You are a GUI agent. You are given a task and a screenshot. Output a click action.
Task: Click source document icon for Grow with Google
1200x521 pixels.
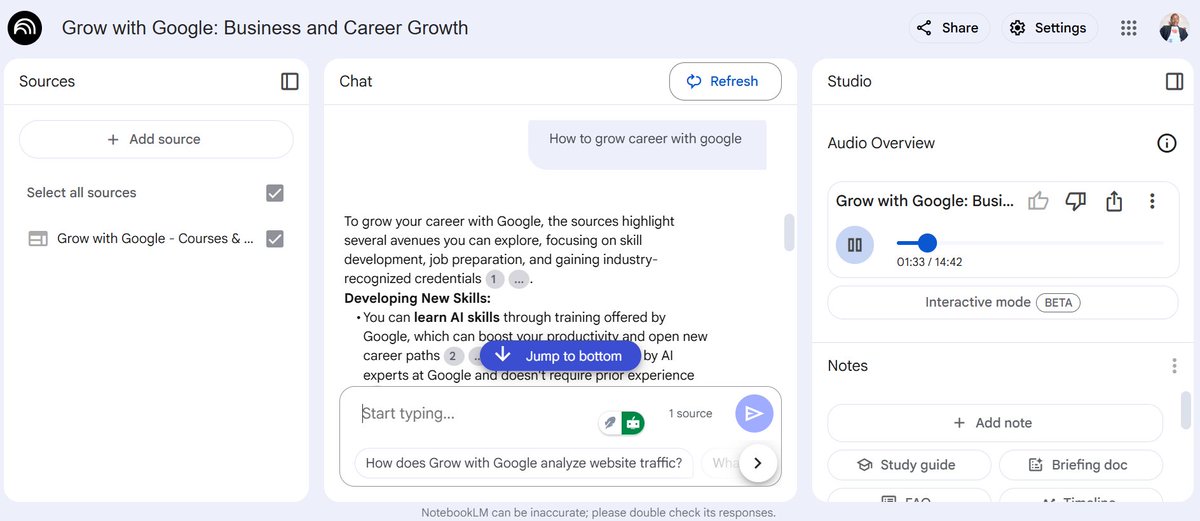click(38, 239)
